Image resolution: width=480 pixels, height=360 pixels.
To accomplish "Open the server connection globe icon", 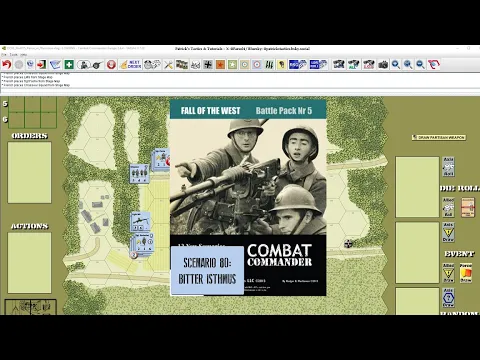I will pyautogui.click(x=30, y=64).
